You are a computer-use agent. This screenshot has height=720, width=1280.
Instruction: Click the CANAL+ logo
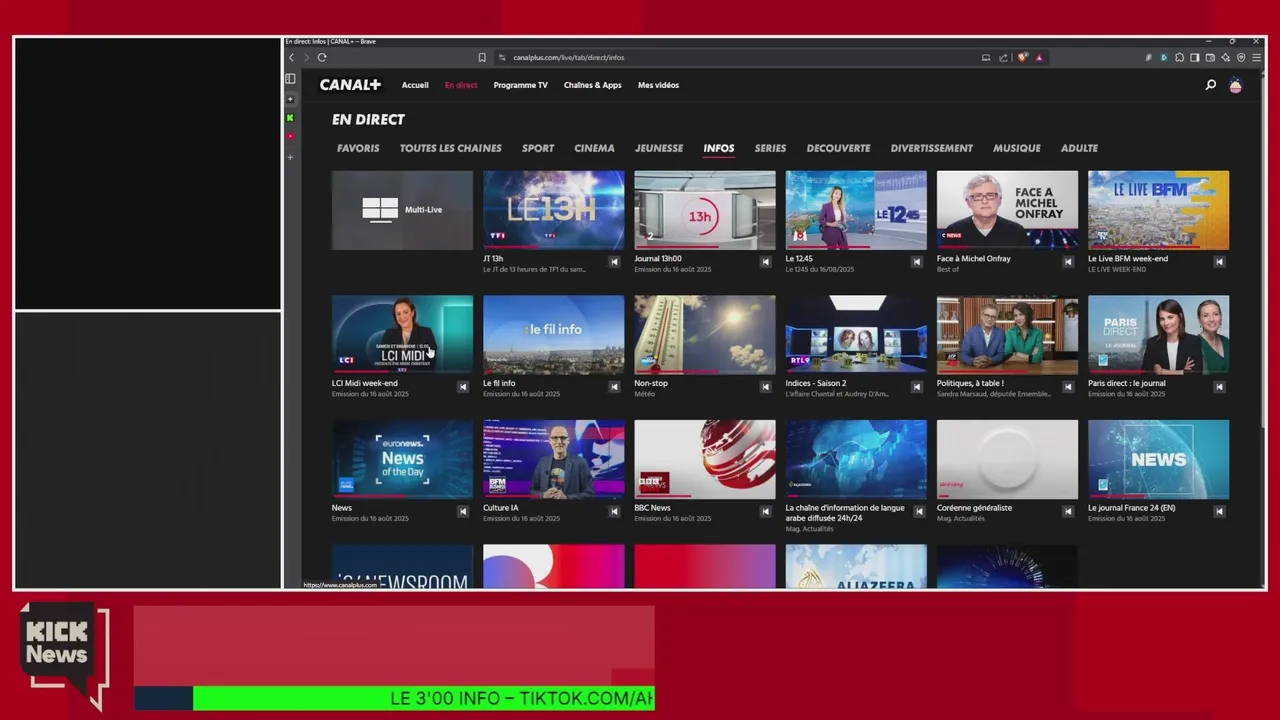350,85
